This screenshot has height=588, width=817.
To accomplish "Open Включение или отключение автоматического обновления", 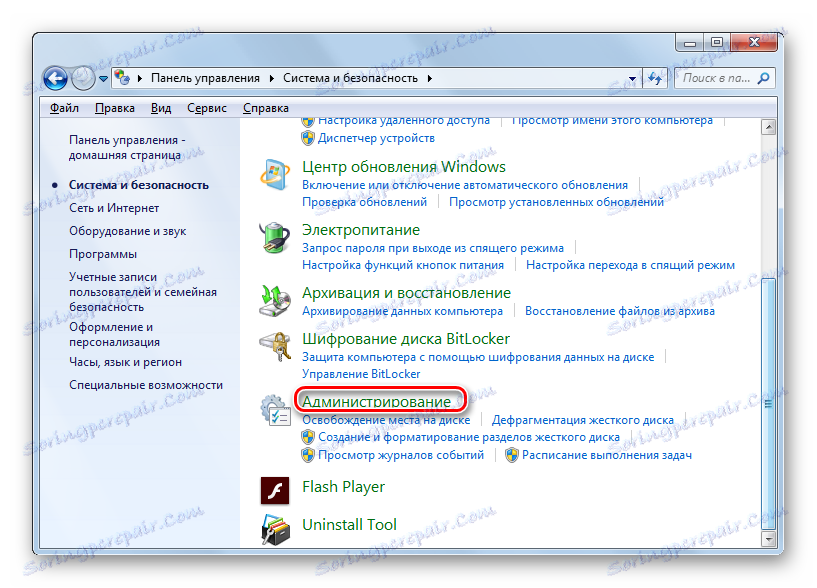I will click(x=465, y=185).
